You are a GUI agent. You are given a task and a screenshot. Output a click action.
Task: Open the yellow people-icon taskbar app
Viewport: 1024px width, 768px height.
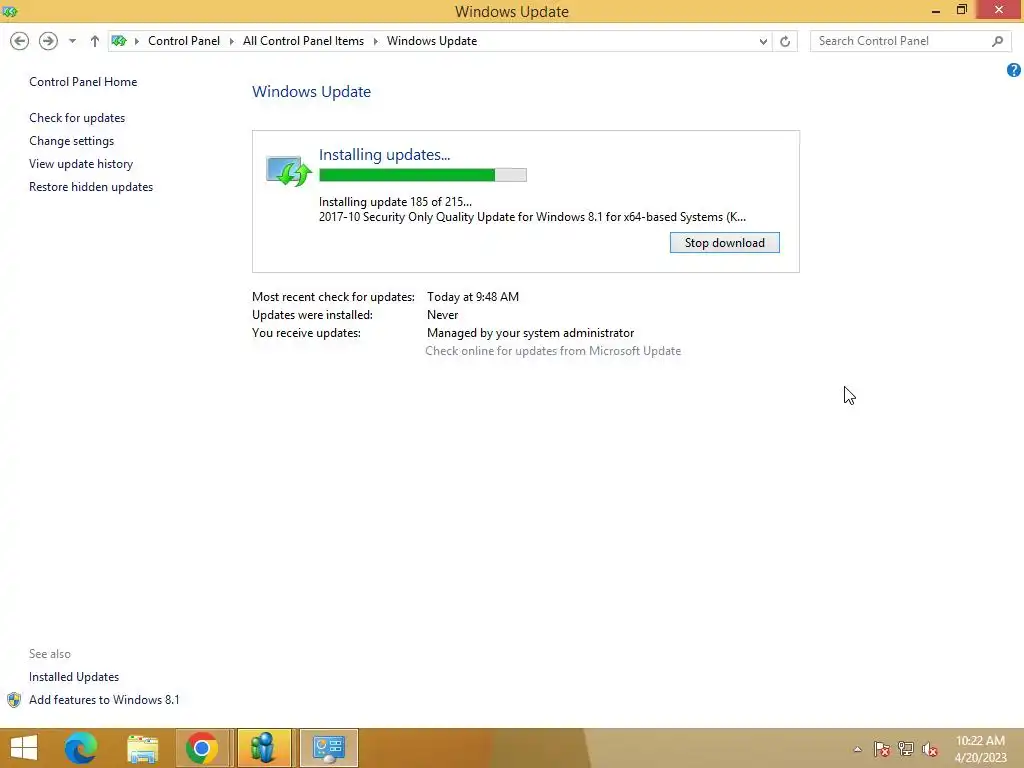coord(264,748)
